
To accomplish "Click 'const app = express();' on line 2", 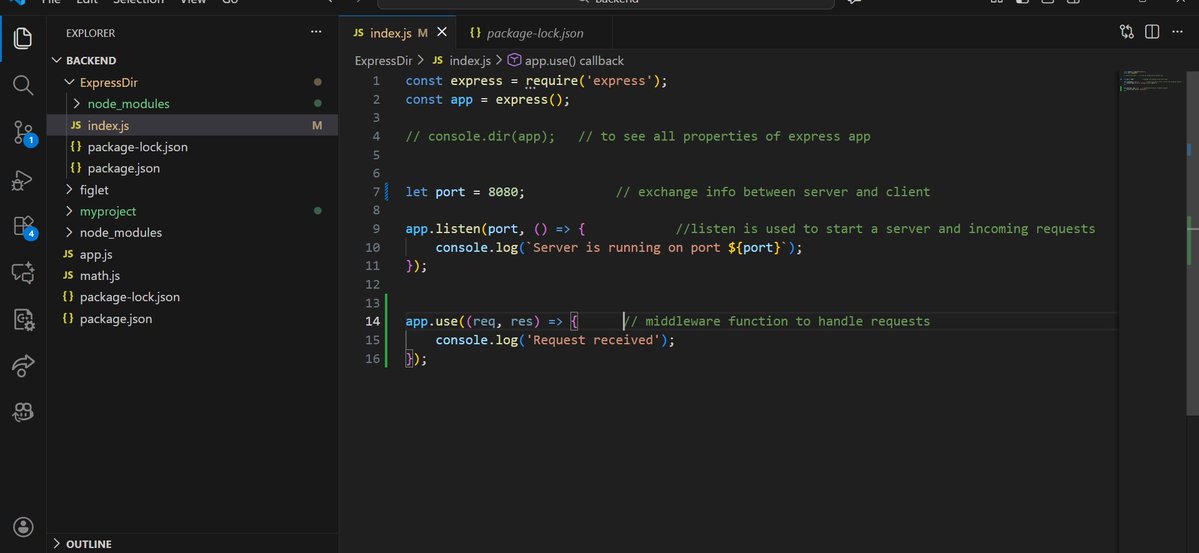I will pos(488,99).
